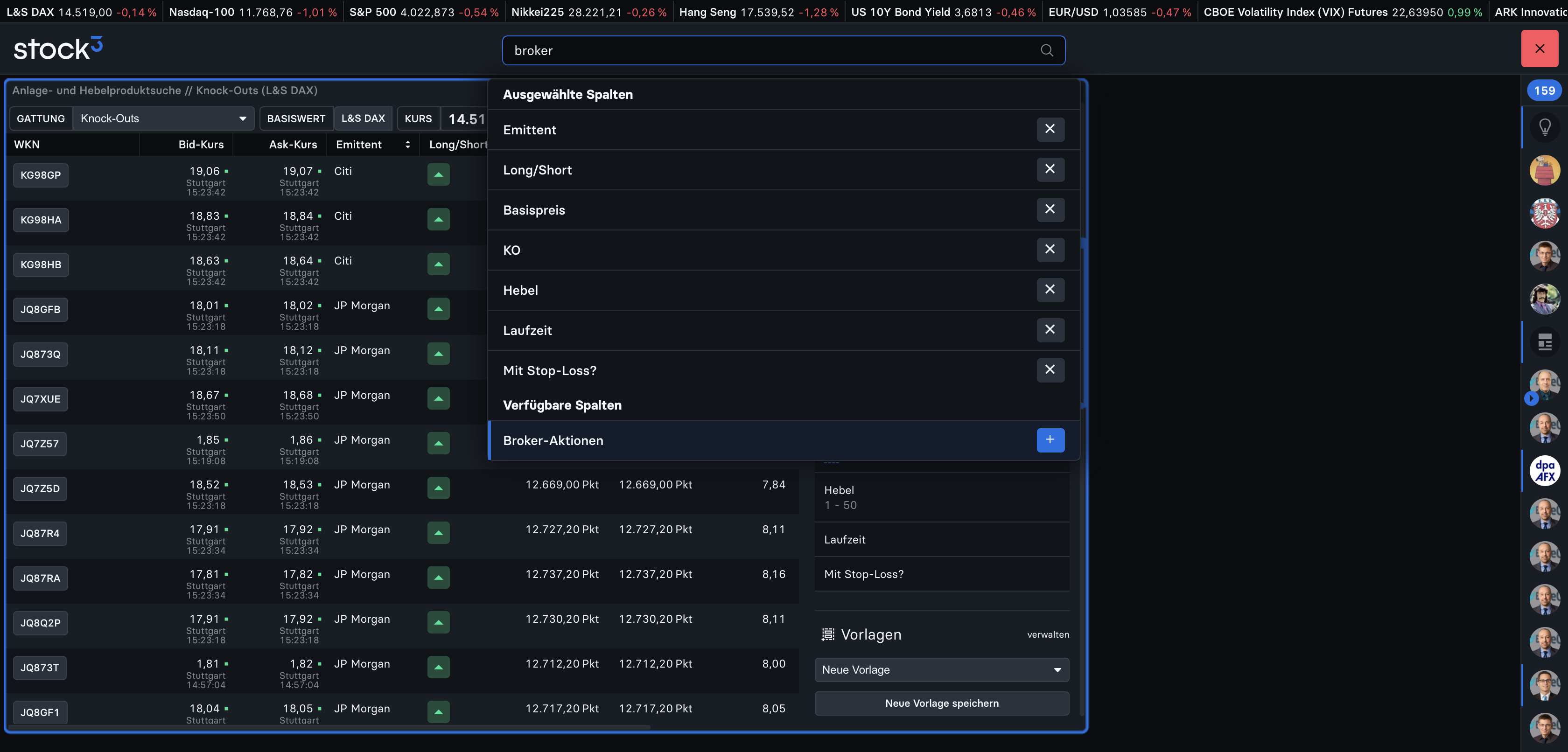This screenshot has width=1568, height=752.
Task: Open the 159 notifications badge
Action: coord(1544,91)
